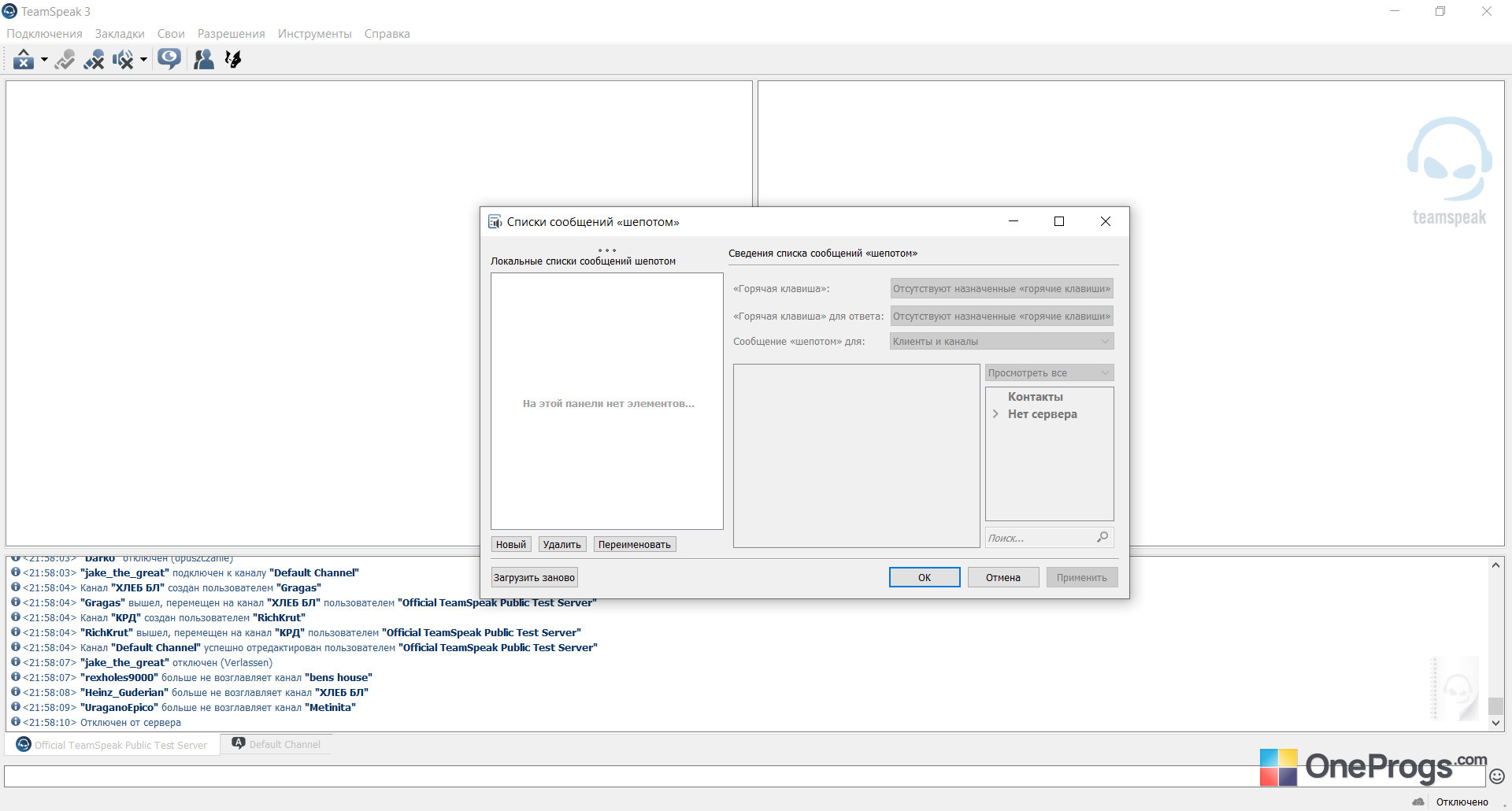
Task: Click the whisper lists dialog title icon
Action: point(495,222)
